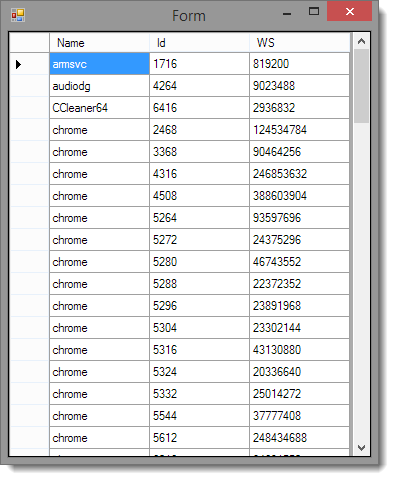
Task: Select the Id cell 6416
Action: coord(199,108)
